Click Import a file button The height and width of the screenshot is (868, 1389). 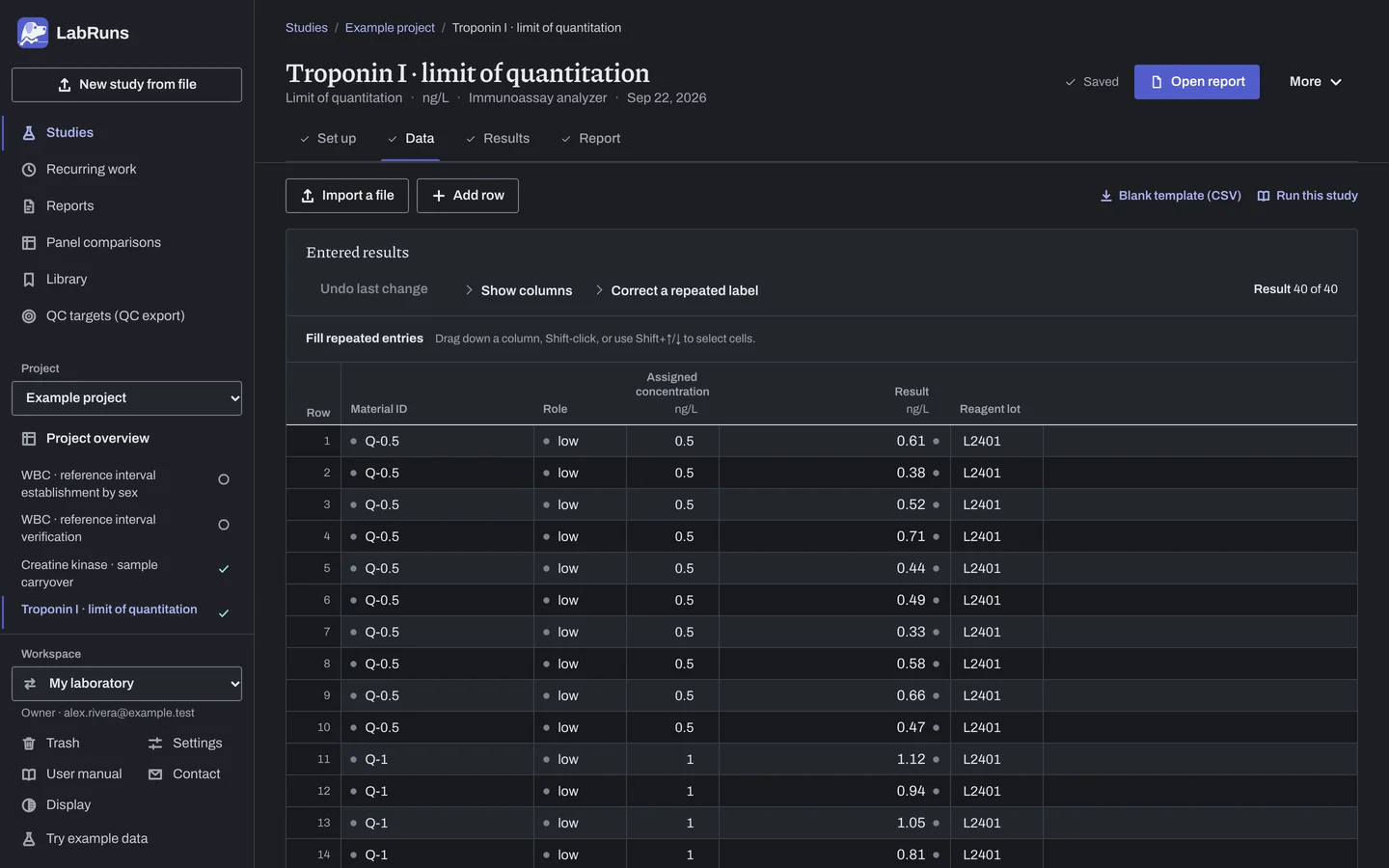pyautogui.click(x=347, y=196)
